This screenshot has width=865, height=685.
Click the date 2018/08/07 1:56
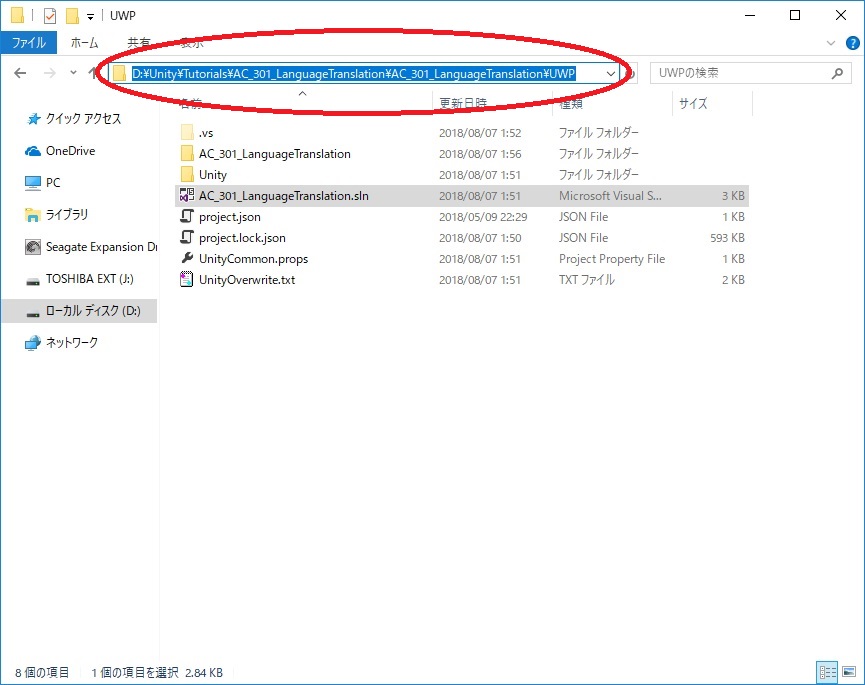[x=480, y=154]
